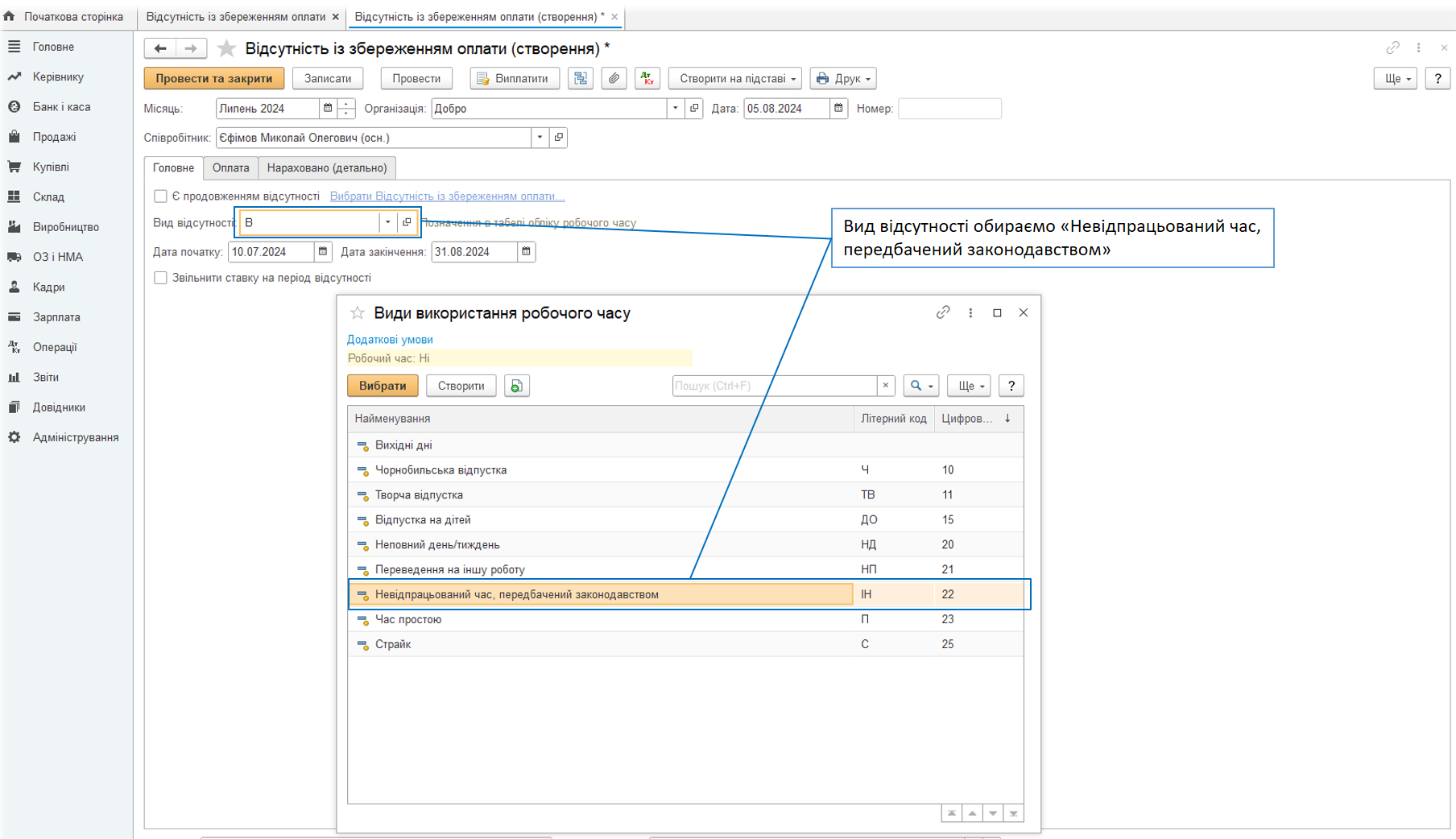Clear the dialog search field
The width and height of the screenshot is (1456, 839).
886,386
